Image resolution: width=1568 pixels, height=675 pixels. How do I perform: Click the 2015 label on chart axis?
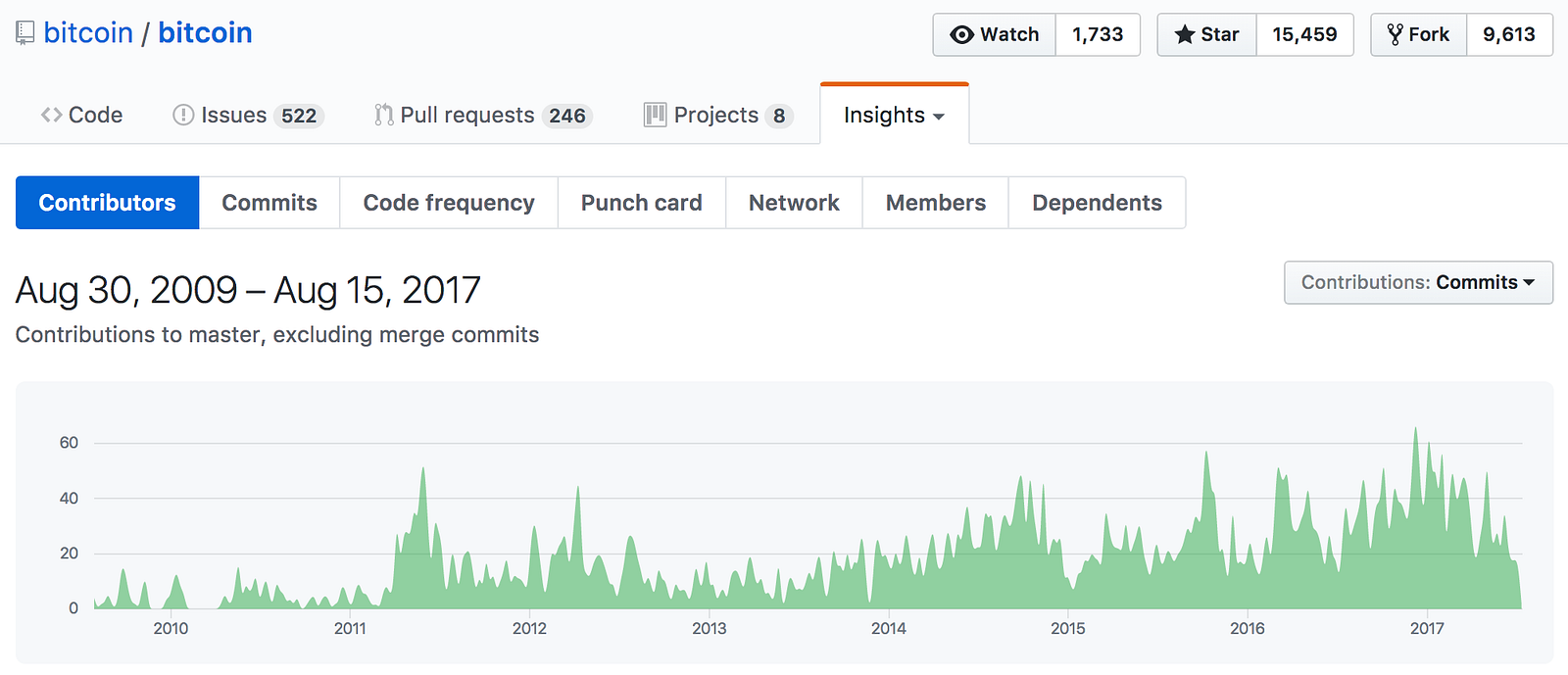pos(1068,628)
